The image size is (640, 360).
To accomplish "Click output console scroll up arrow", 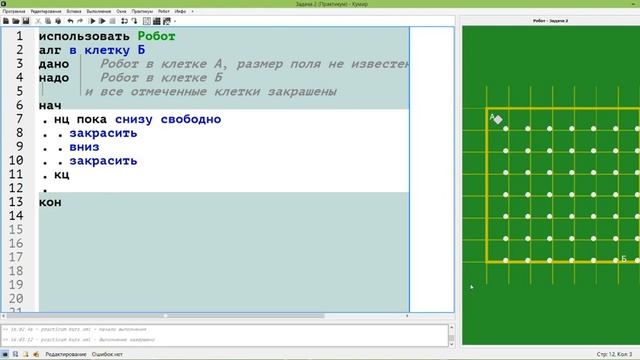I will [451, 327].
